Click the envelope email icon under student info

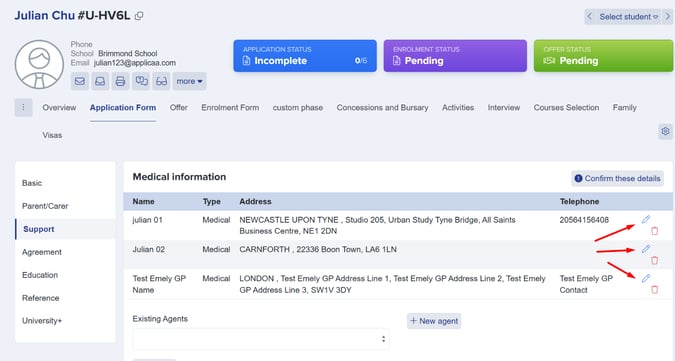(80, 81)
